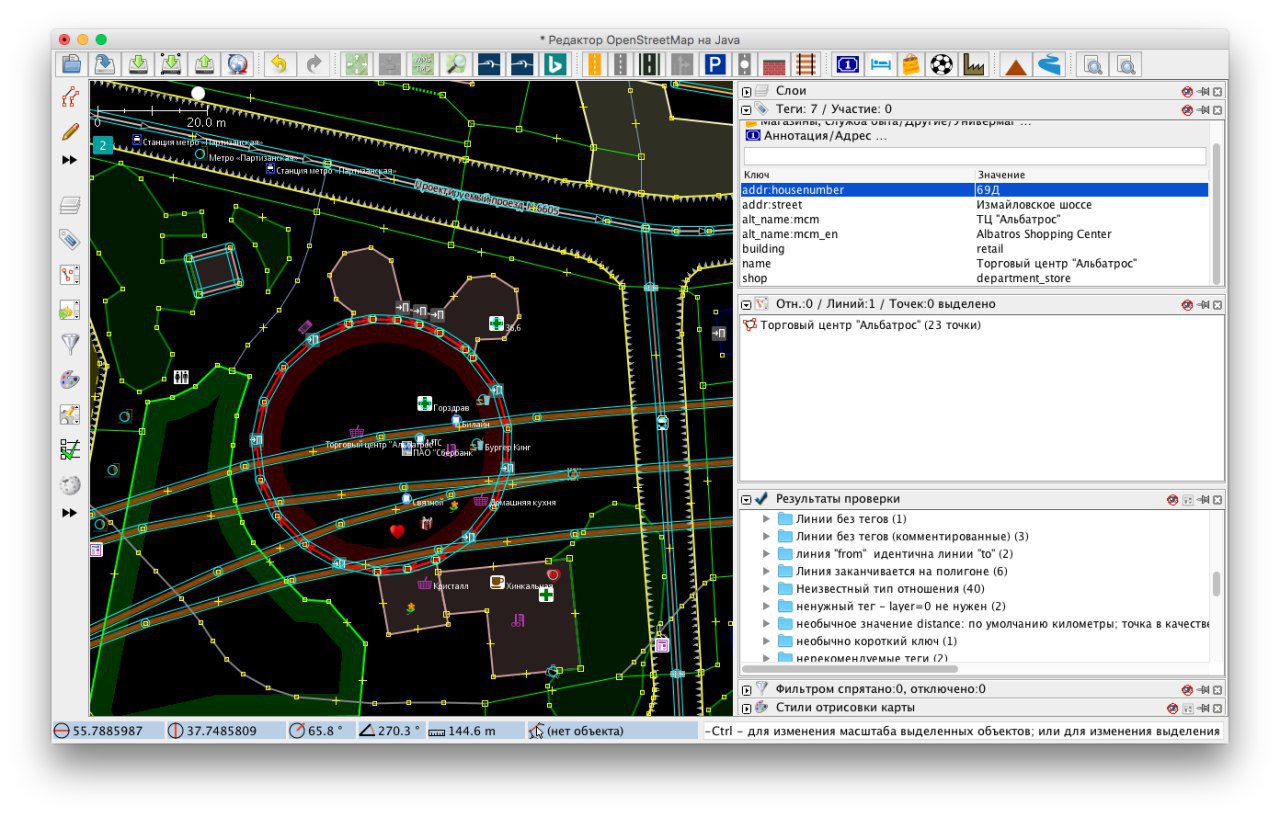Open the soccer ball sport preset
The image size is (1280, 817).
pos(941,64)
